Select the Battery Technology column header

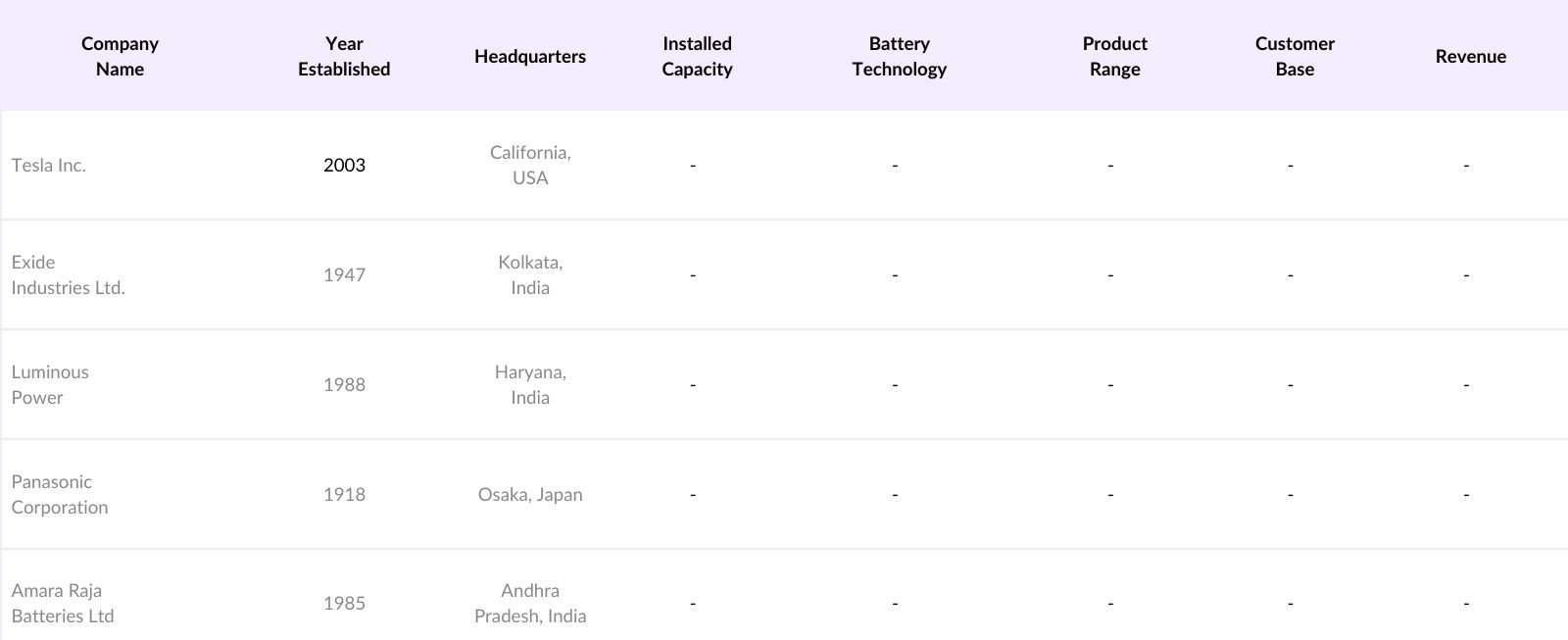click(x=899, y=56)
